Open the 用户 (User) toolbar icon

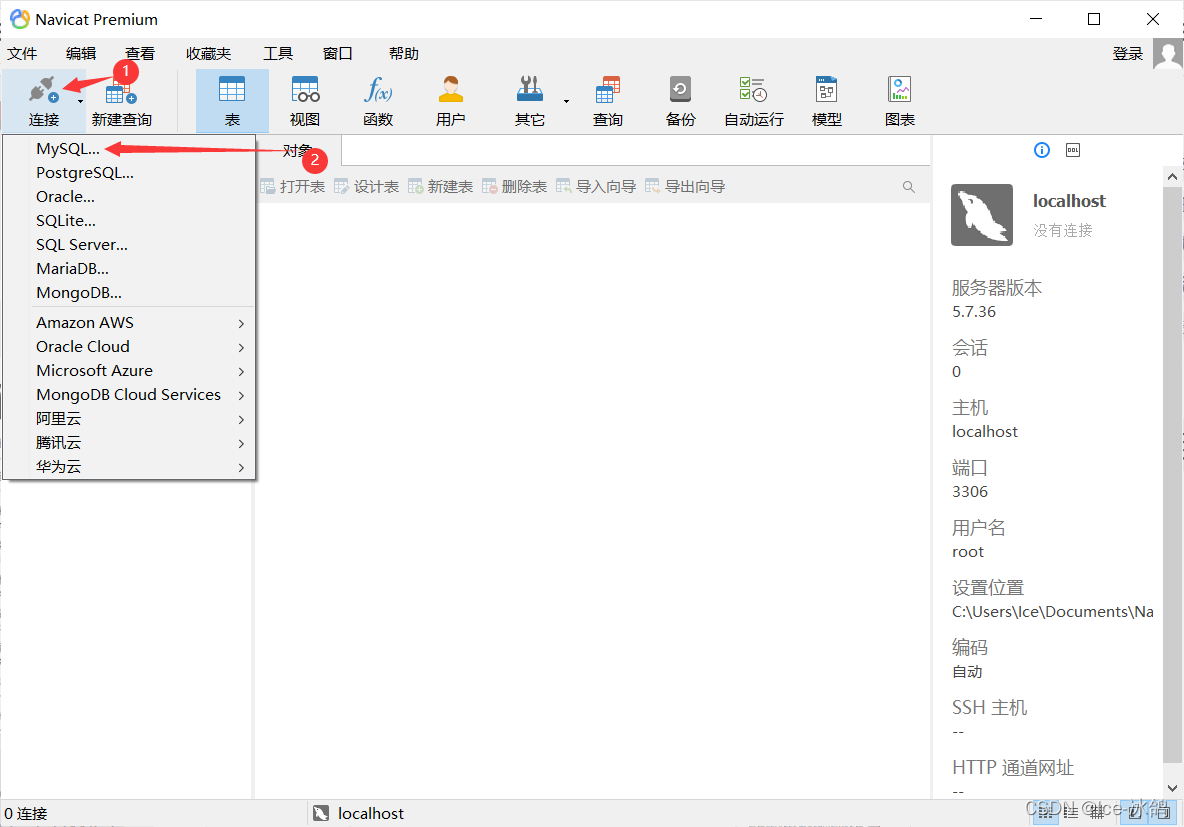451,89
